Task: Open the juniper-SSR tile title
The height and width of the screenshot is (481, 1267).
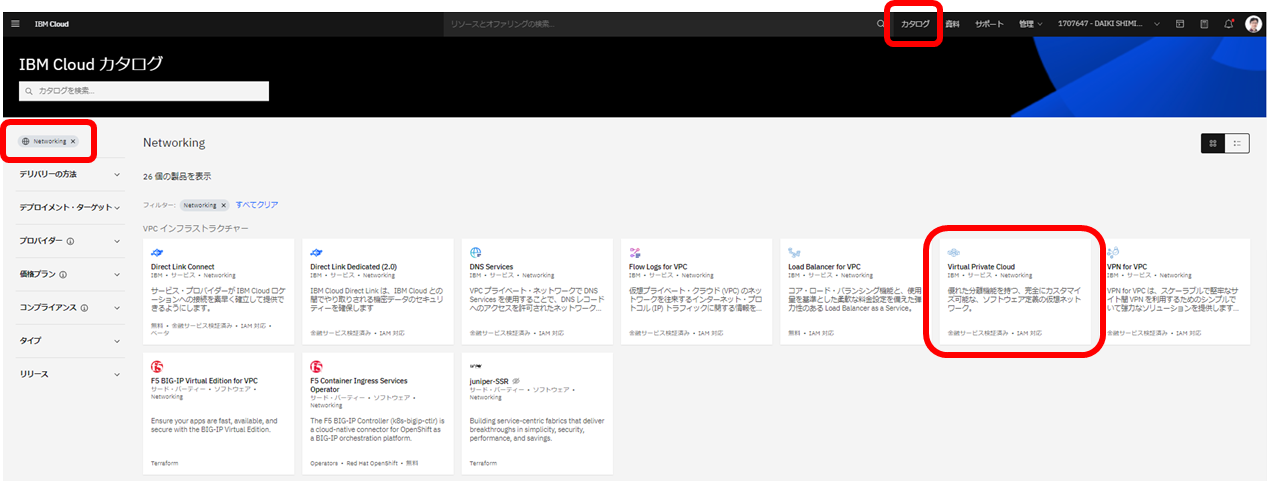Action: (x=491, y=381)
